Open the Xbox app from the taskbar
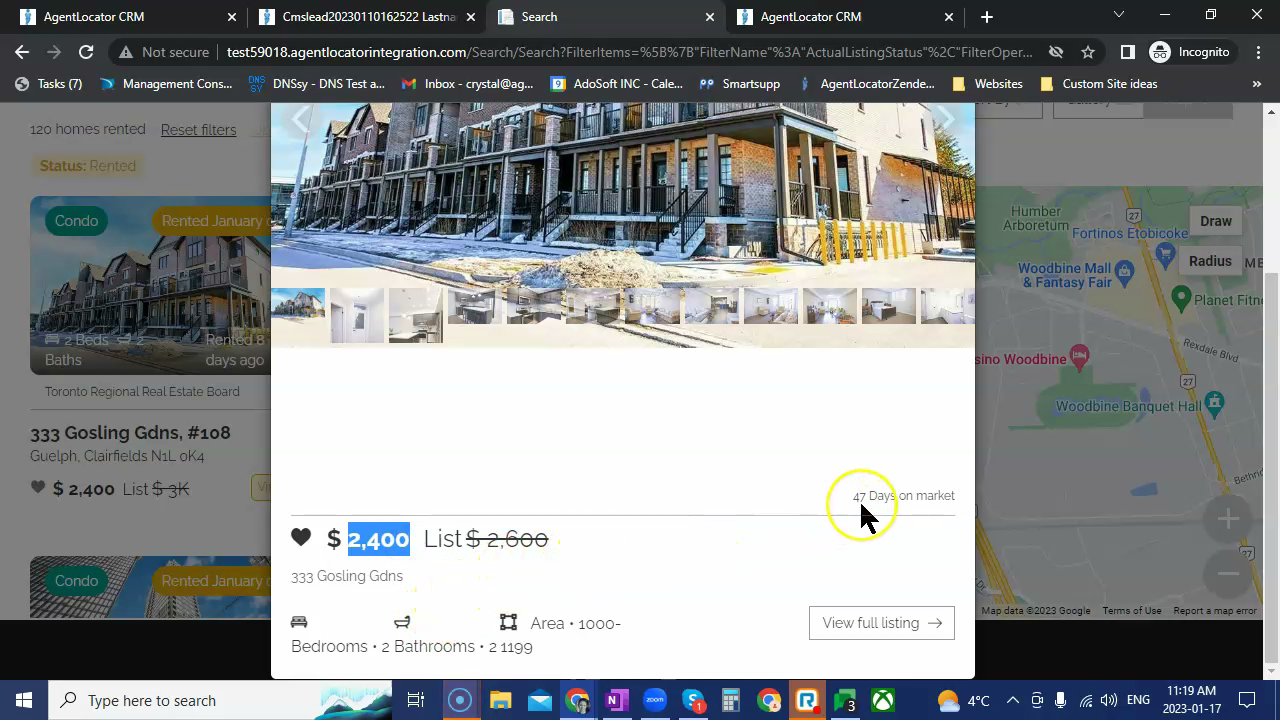1280x720 pixels. tap(883, 700)
